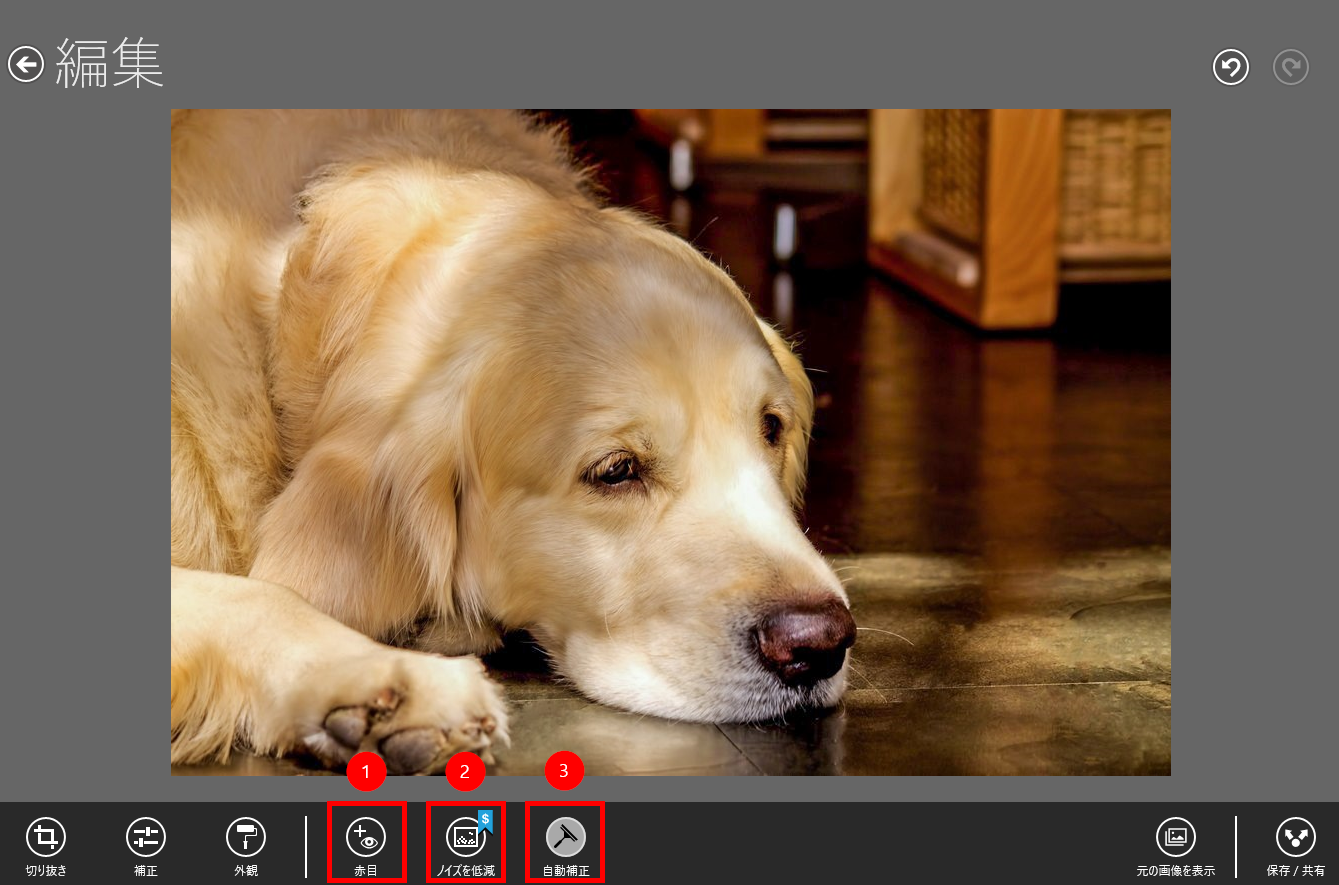Redo the previous edit
1339x885 pixels.
click(1291, 67)
